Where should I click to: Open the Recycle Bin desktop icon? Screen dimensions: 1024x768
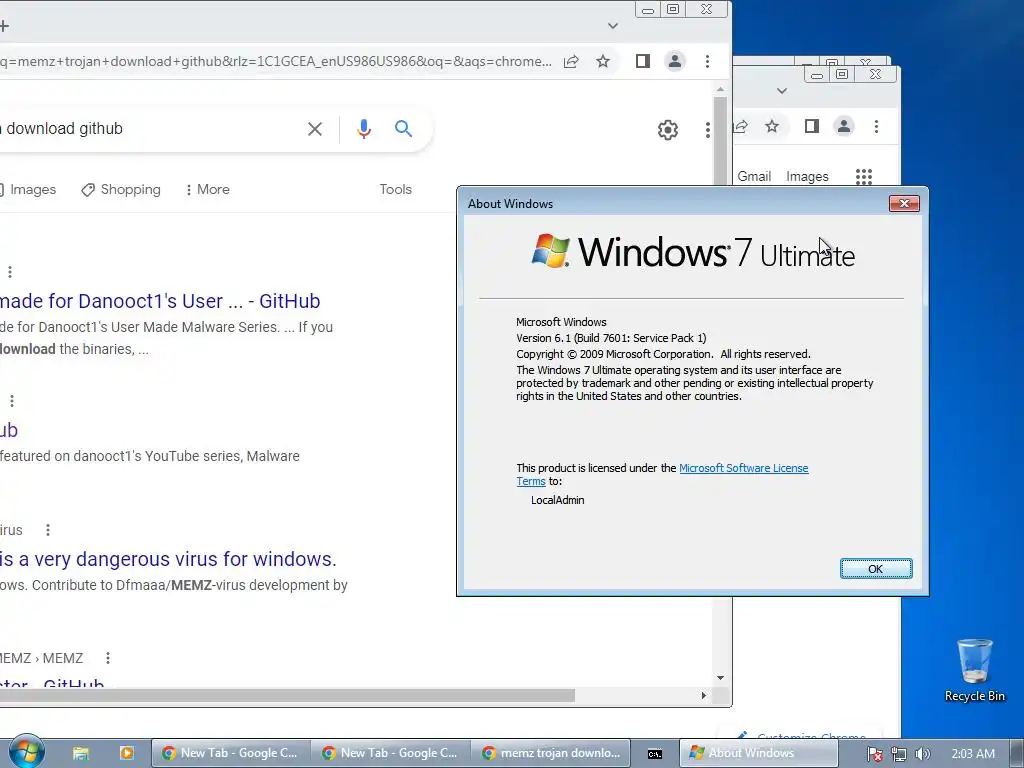974,670
